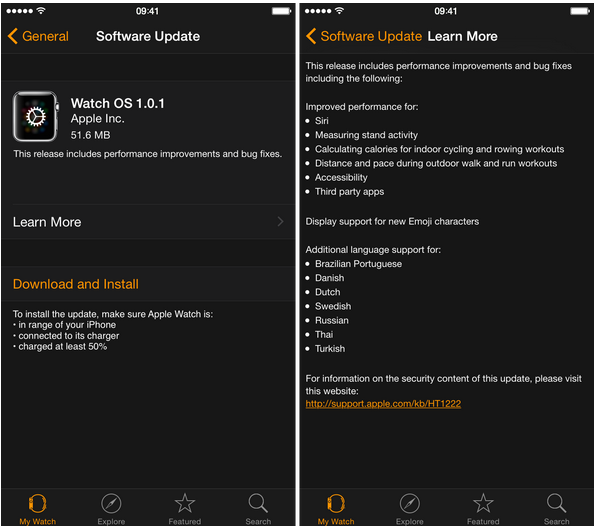The width and height of the screenshot is (594, 526).
Task: Tap Wi-Fi status icon in left screen
Action: pos(41,11)
